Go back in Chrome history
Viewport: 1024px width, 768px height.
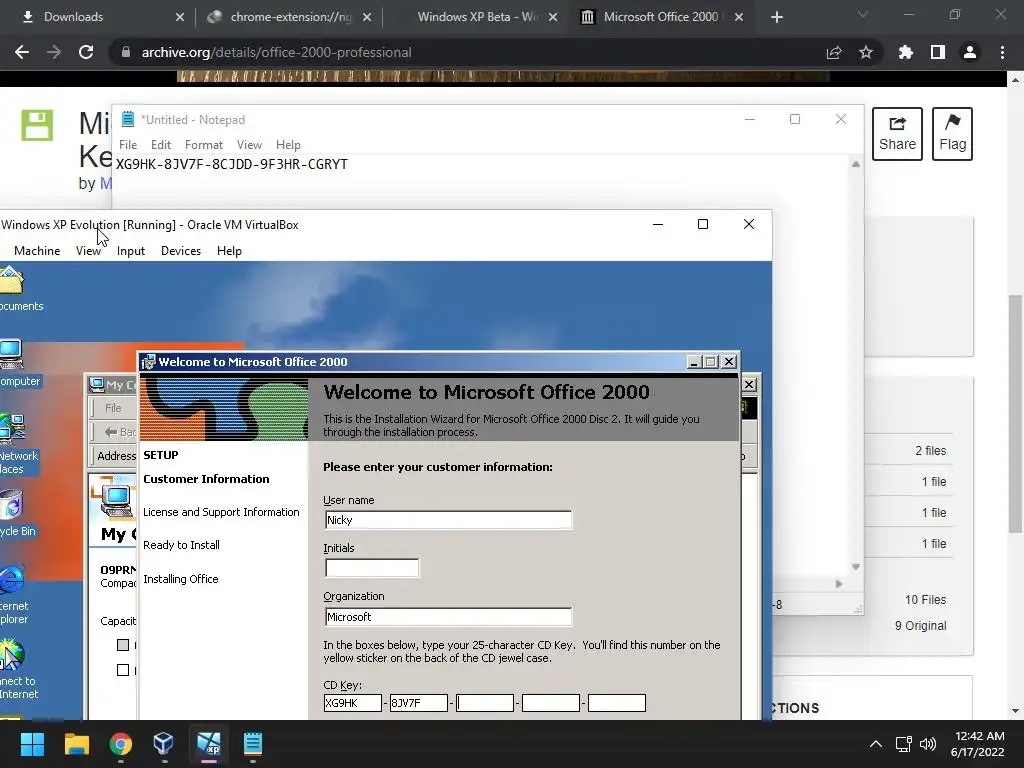click(22, 52)
